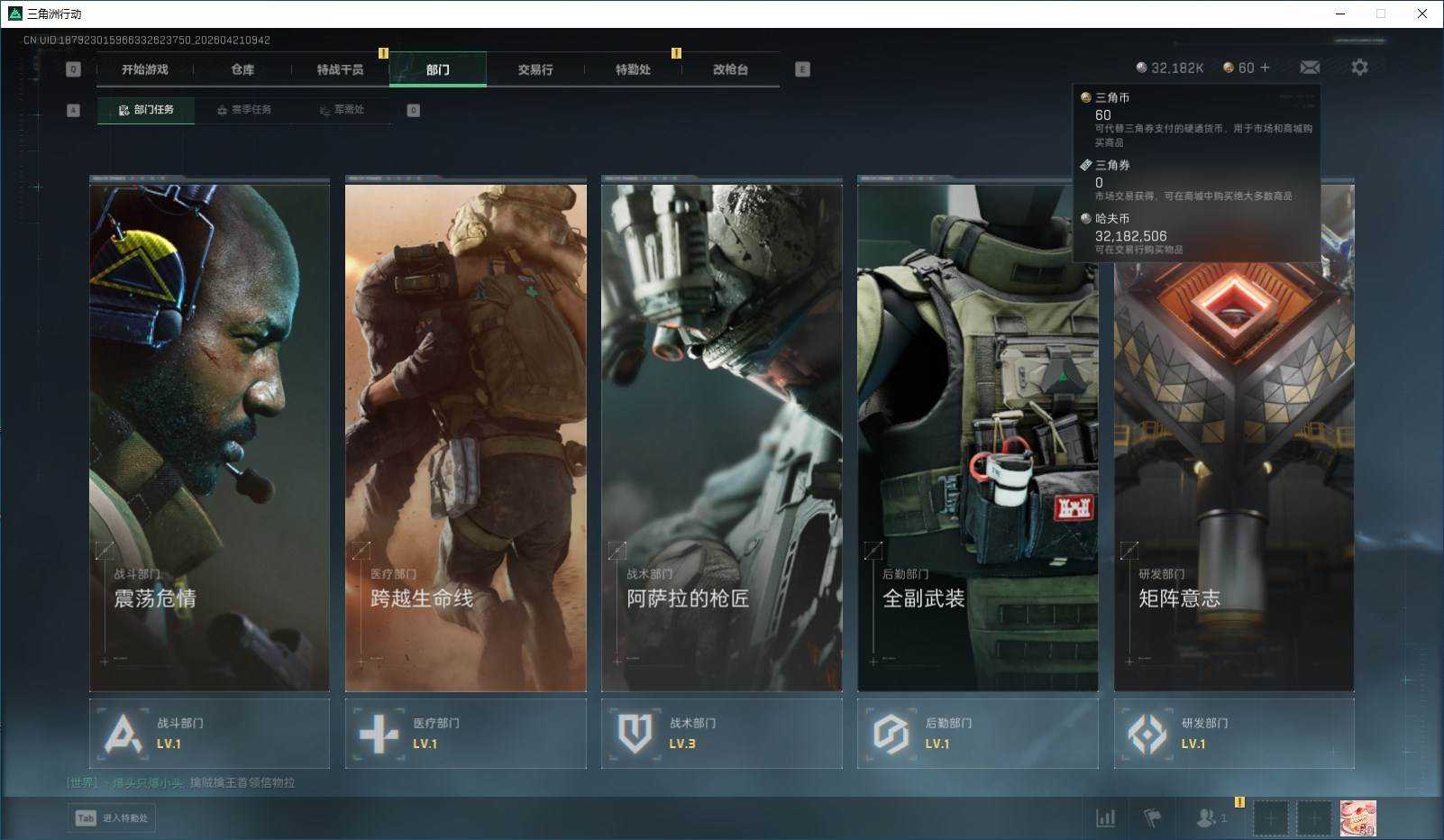Go to the 特战干员 tab

pos(340,69)
